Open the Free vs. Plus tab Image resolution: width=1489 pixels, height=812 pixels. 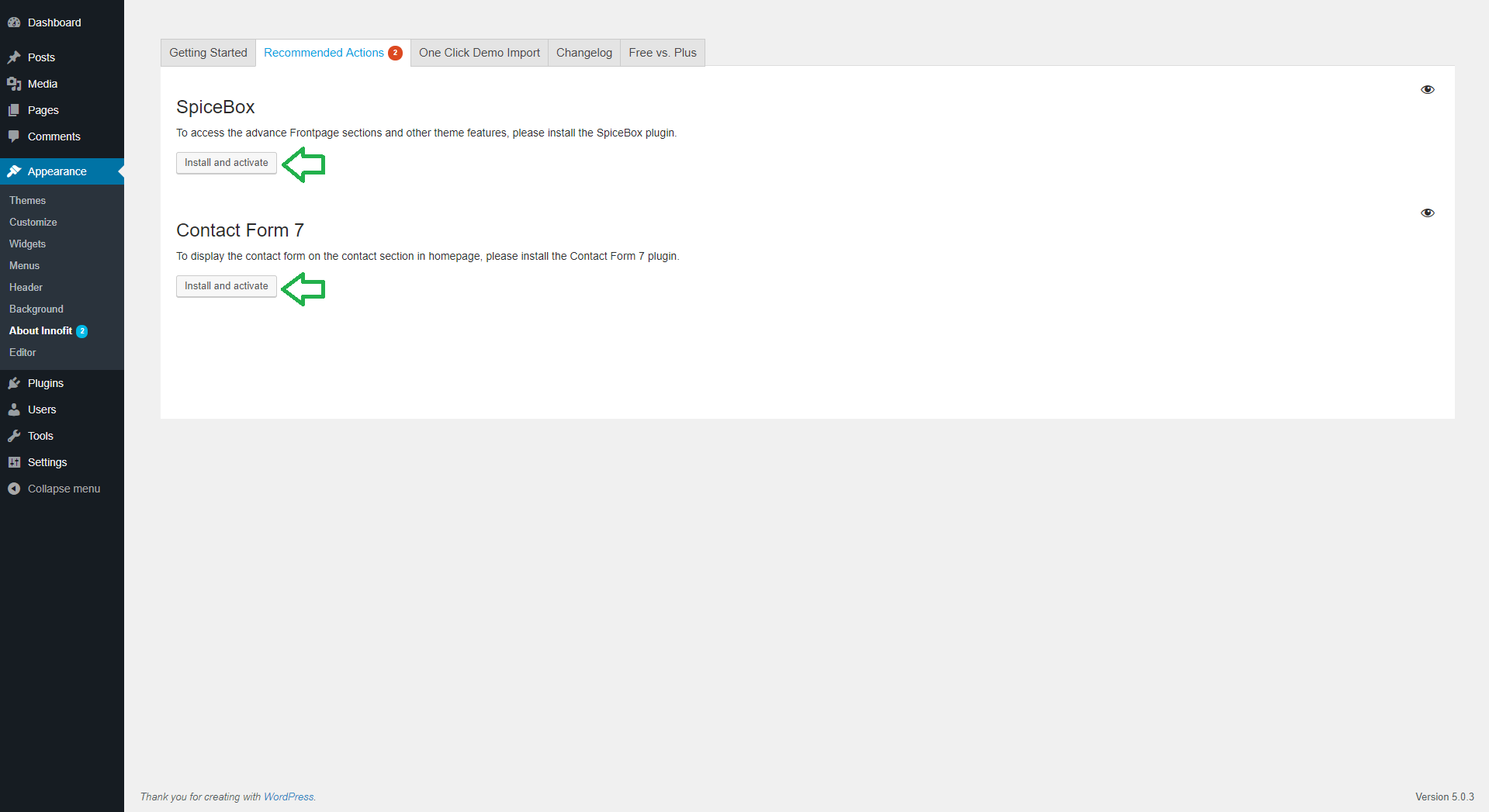pyautogui.click(x=663, y=53)
